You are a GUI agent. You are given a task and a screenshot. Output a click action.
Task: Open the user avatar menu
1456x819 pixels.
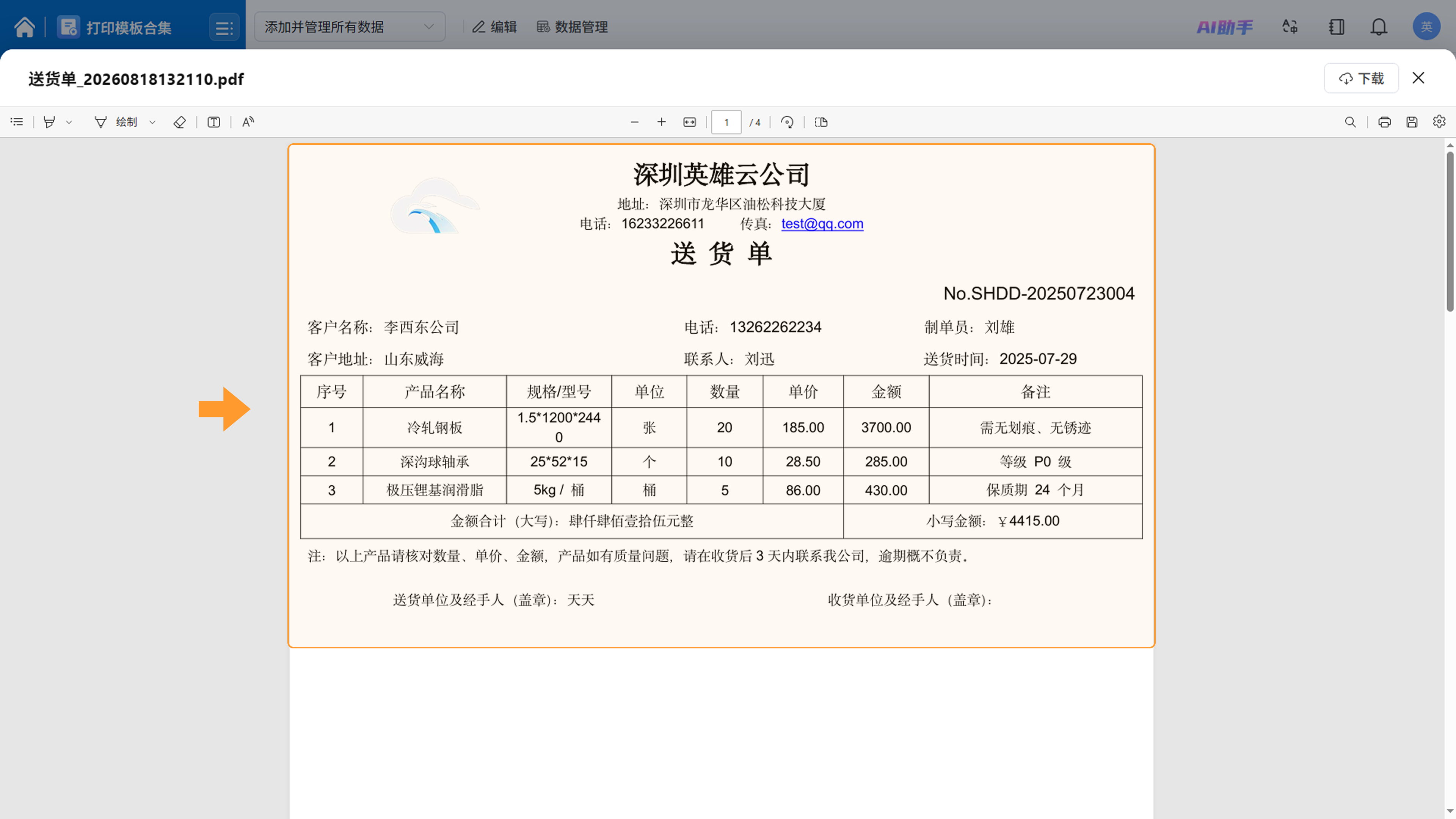(x=1426, y=27)
